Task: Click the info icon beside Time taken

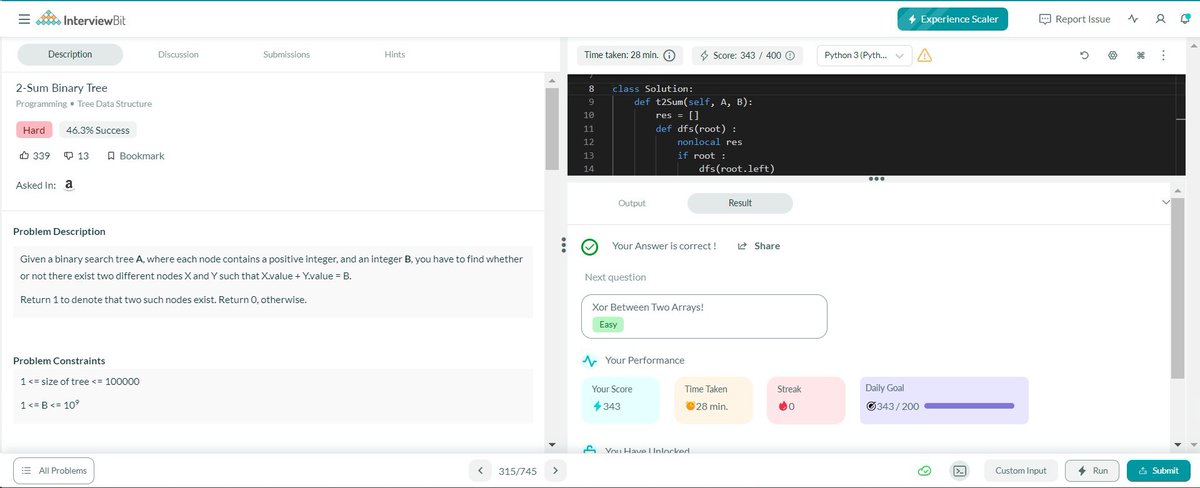Action: point(669,55)
